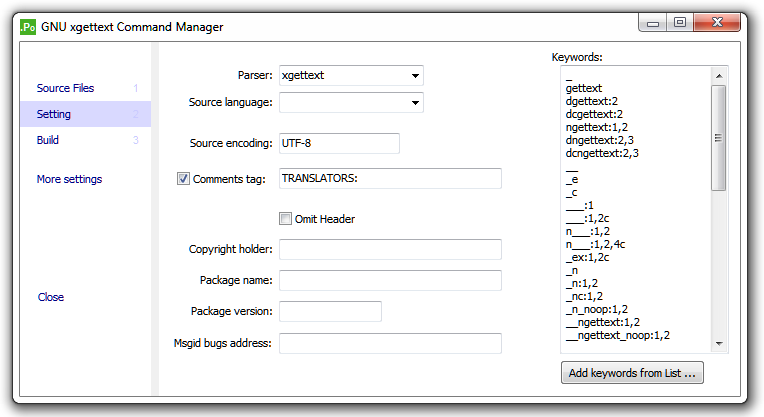
Task: Click the 'n___:1,2,4c' keyword line
Action: point(595,244)
